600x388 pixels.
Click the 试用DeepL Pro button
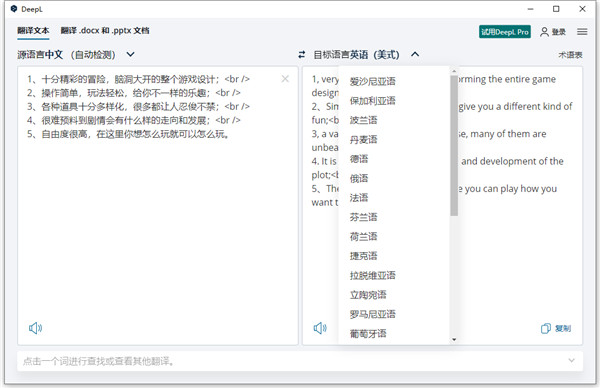505,32
